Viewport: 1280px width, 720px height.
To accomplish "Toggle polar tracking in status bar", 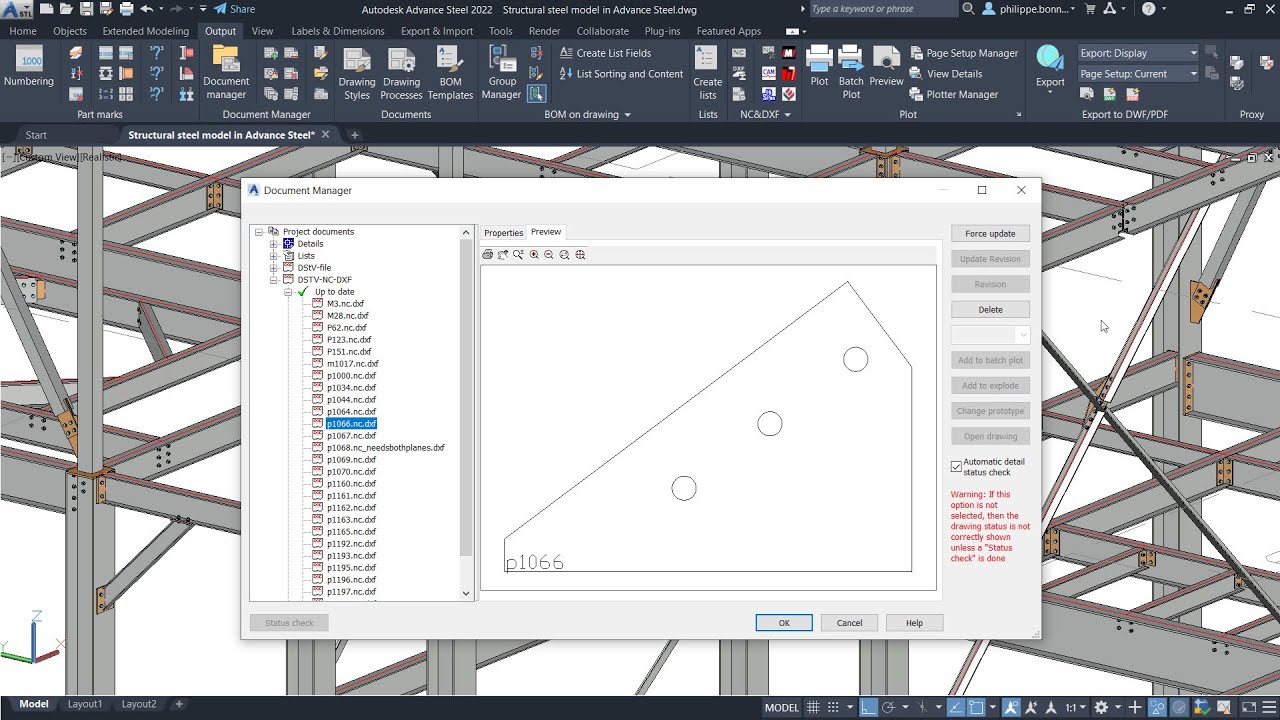I will pos(888,707).
